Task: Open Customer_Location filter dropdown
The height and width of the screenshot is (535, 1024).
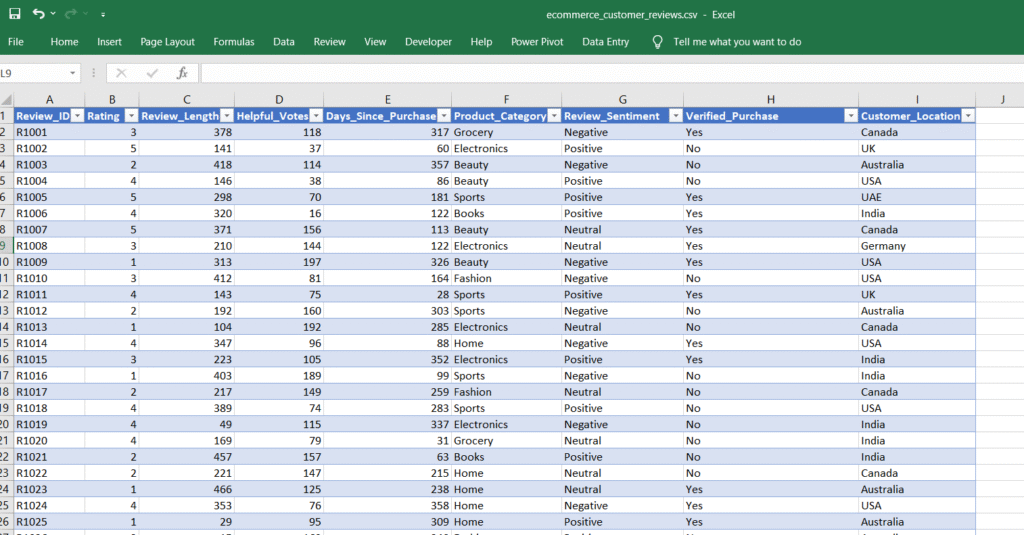Action: click(x=968, y=116)
